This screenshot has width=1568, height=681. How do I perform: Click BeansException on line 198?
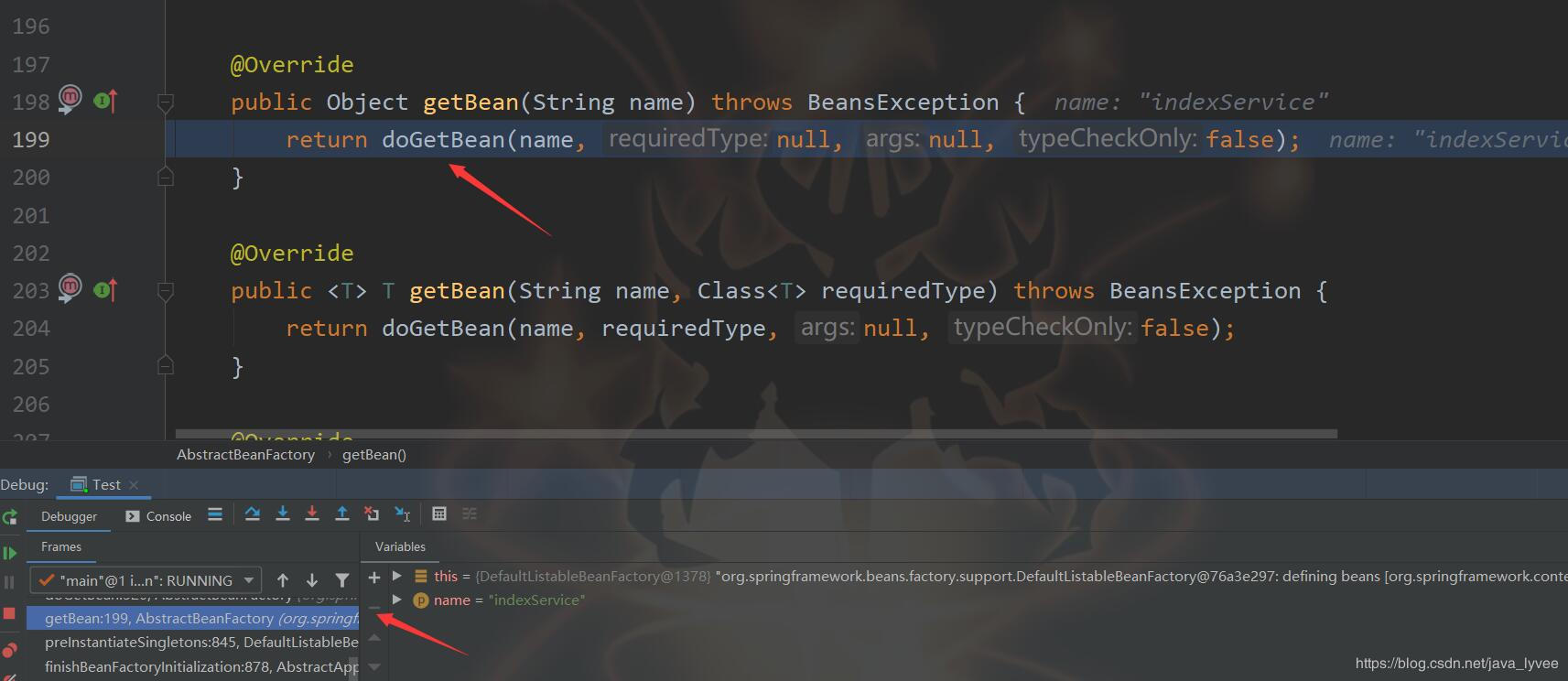(x=903, y=103)
